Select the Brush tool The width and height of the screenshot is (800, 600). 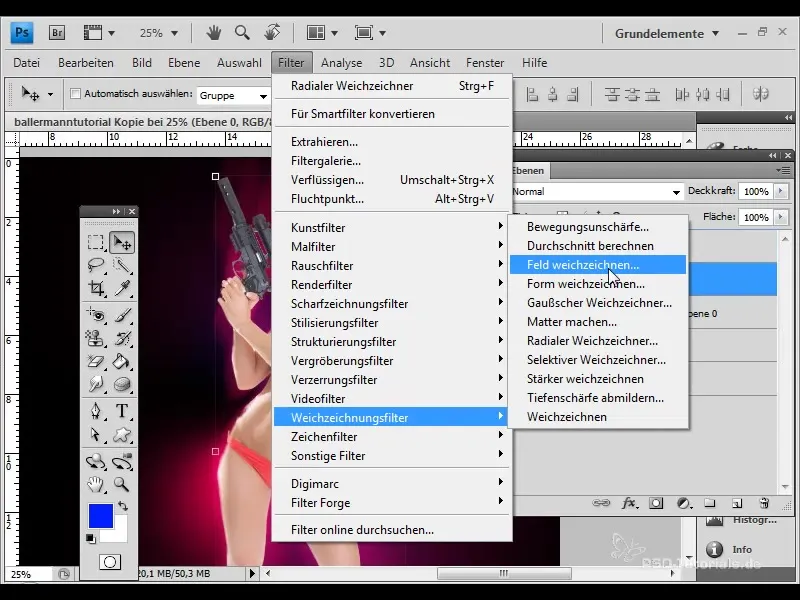click(122, 315)
